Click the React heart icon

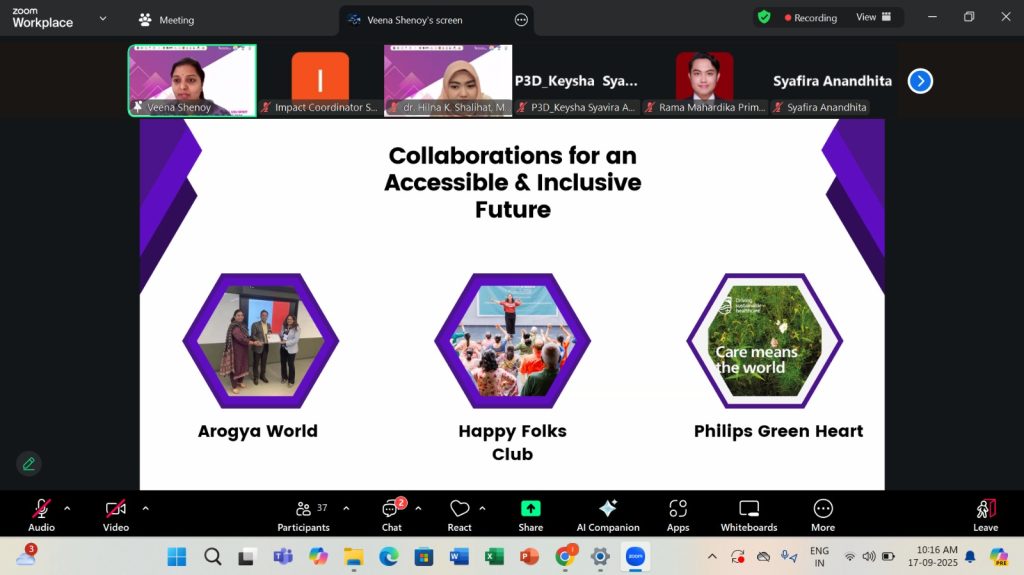459,514
